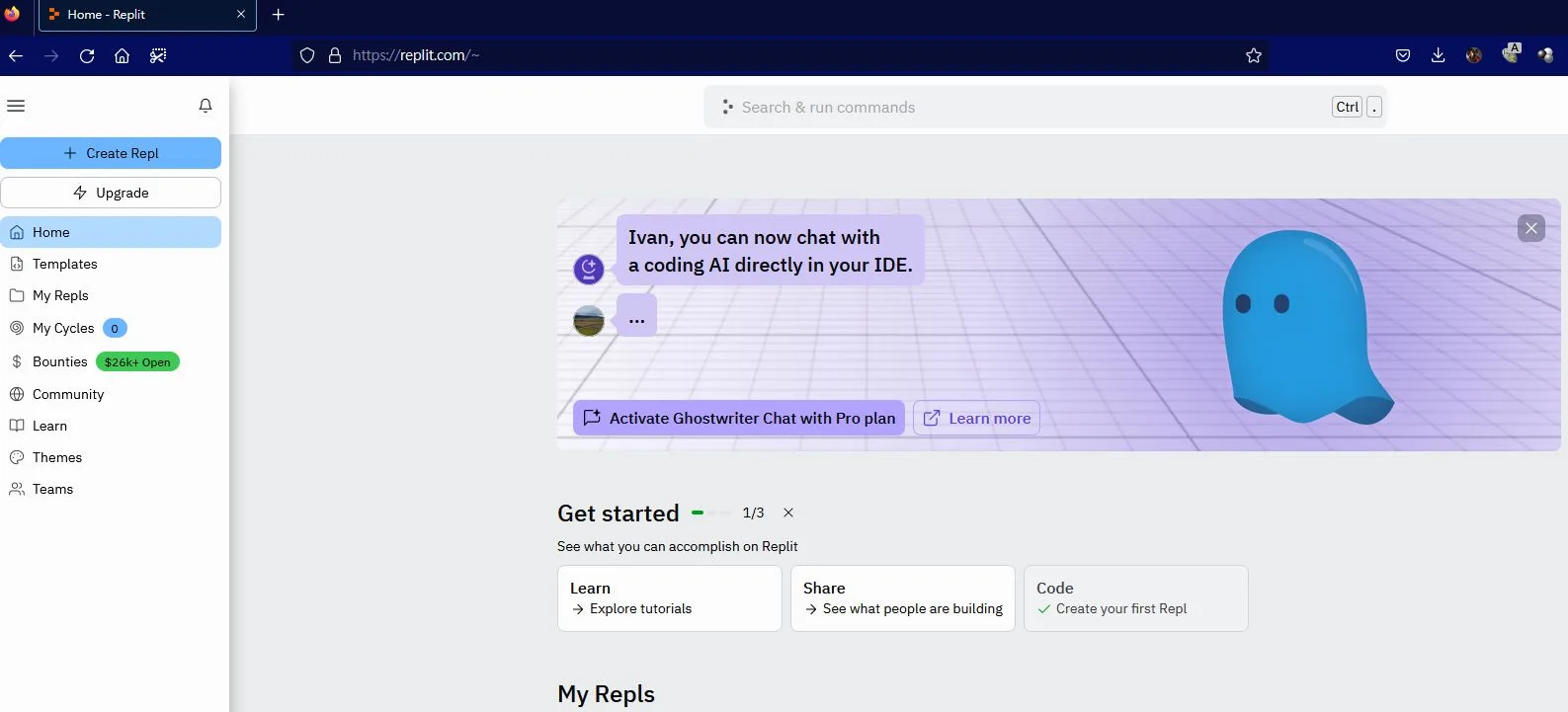The height and width of the screenshot is (712, 1568).
Task: Click the browser Back arrow
Action: click(x=16, y=55)
